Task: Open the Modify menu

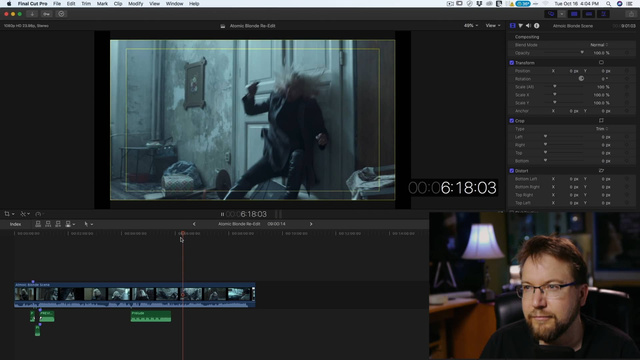Action: pos(136,4)
